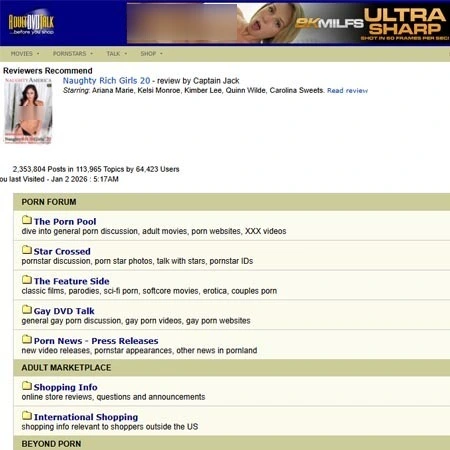Click the 'shoppers outside the US' description

click(x=110, y=427)
